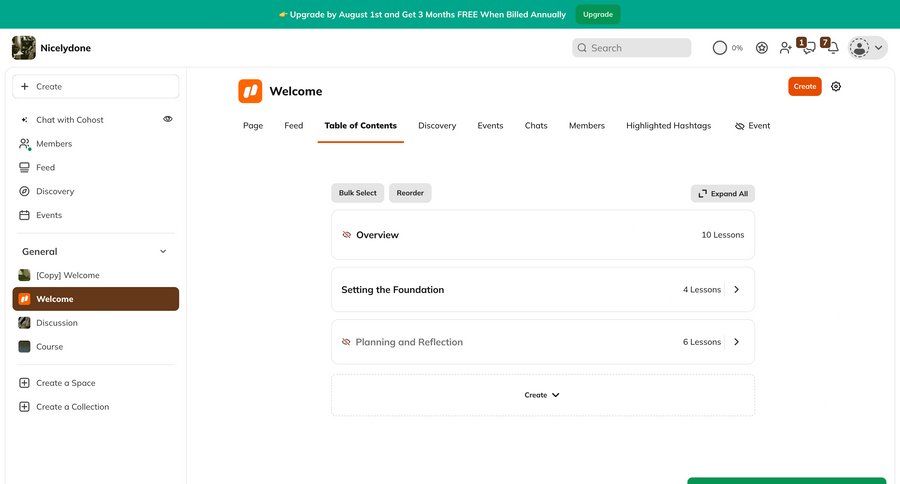This screenshot has height=484, width=900.
Task: Click the orange Create button
Action: (x=805, y=87)
